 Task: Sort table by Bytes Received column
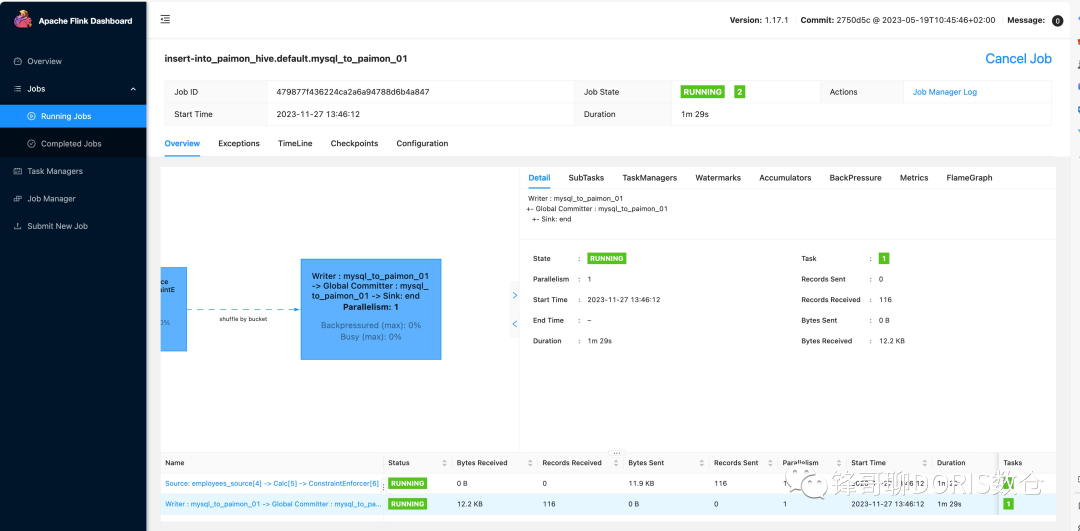click(x=530, y=463)
